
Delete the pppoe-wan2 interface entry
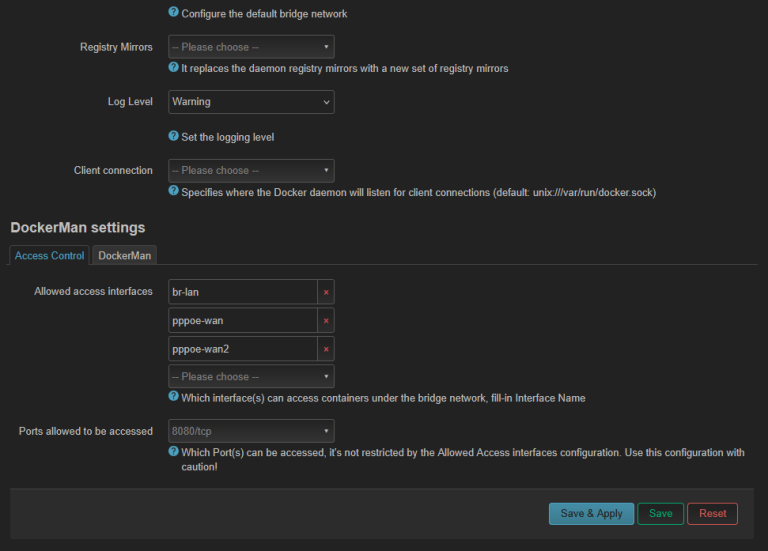point(325,349)
